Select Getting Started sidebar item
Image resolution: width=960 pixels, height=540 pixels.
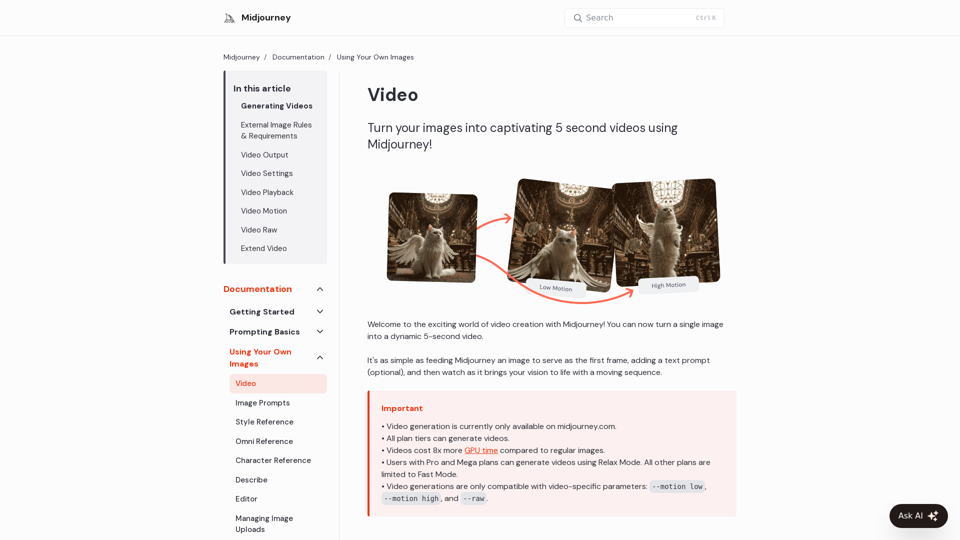(261, 312)
